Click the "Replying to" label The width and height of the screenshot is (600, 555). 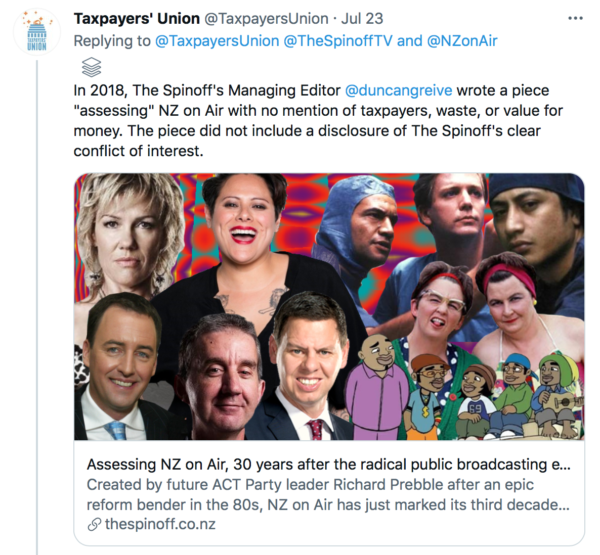click(112, 41)
